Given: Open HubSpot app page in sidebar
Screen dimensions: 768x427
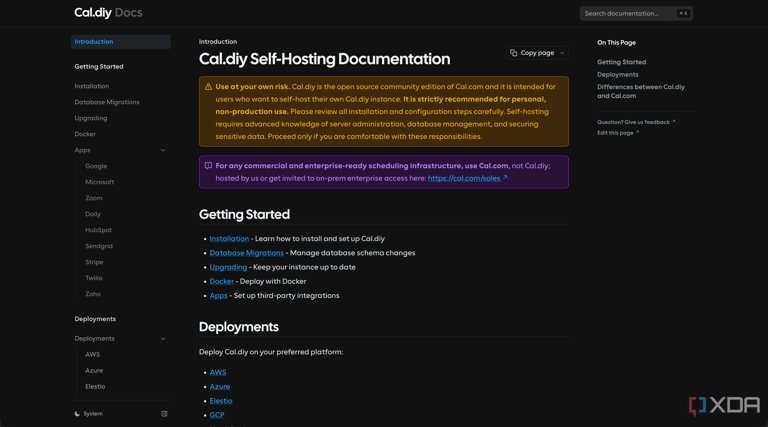Looking at the screenshot, I should tap(98, 230).
